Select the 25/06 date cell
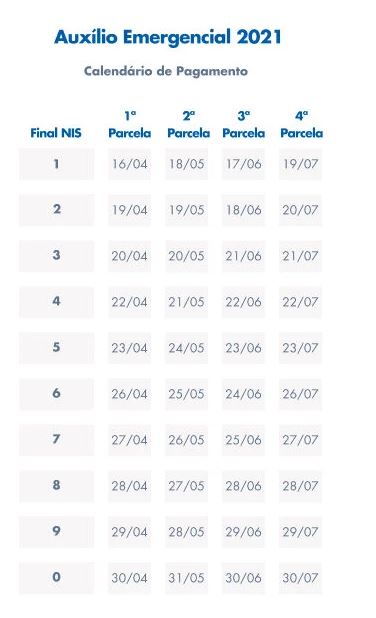This screenshot has height=618, width=376. point(243,440)
